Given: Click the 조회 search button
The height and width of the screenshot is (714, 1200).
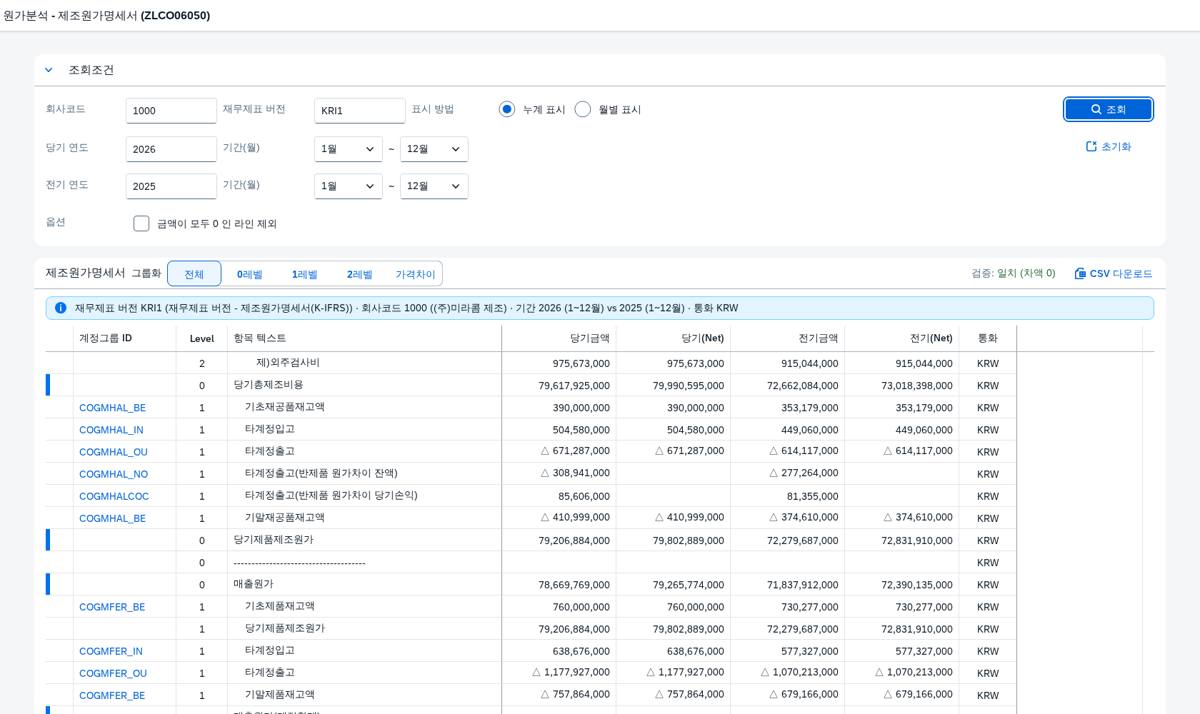Looking at the screenshot, I should point(1108,109).
